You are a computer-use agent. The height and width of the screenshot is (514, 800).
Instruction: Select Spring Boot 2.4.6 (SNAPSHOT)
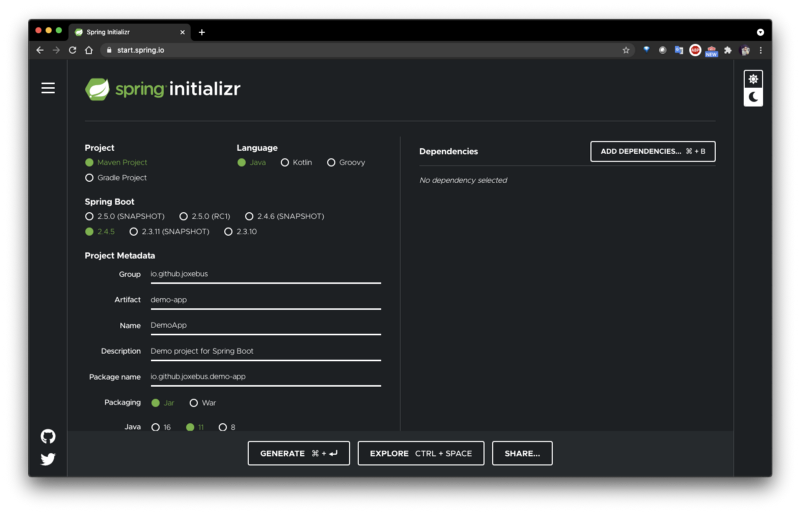click(x=285, y=216)
